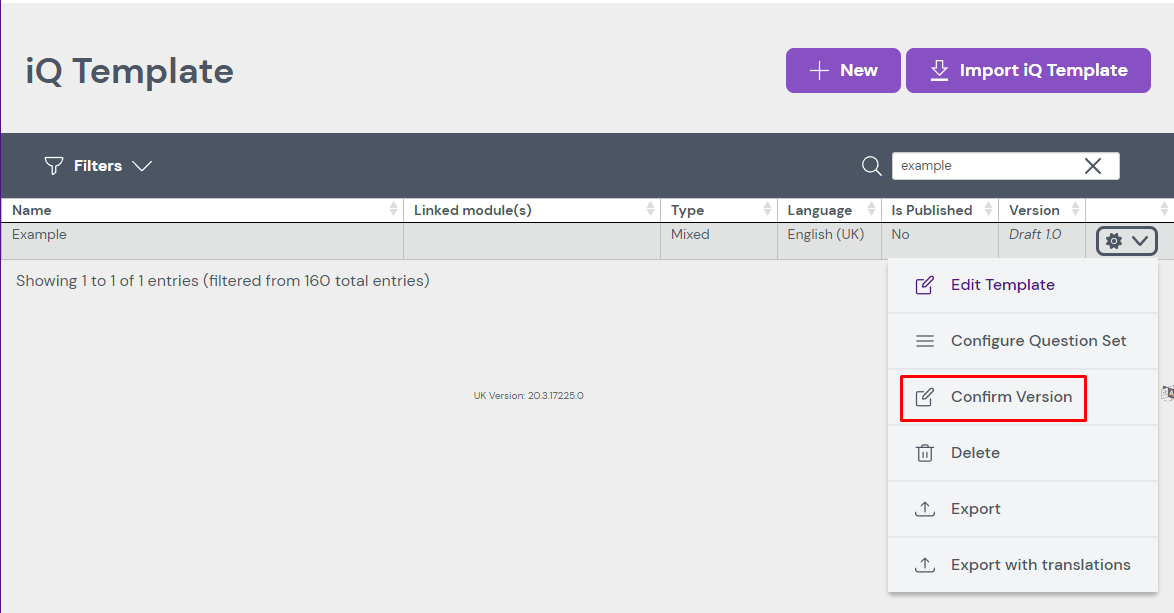The image size is (1174, 613).
Task: Clear the search box with the X
Action: pos(1092,165)
